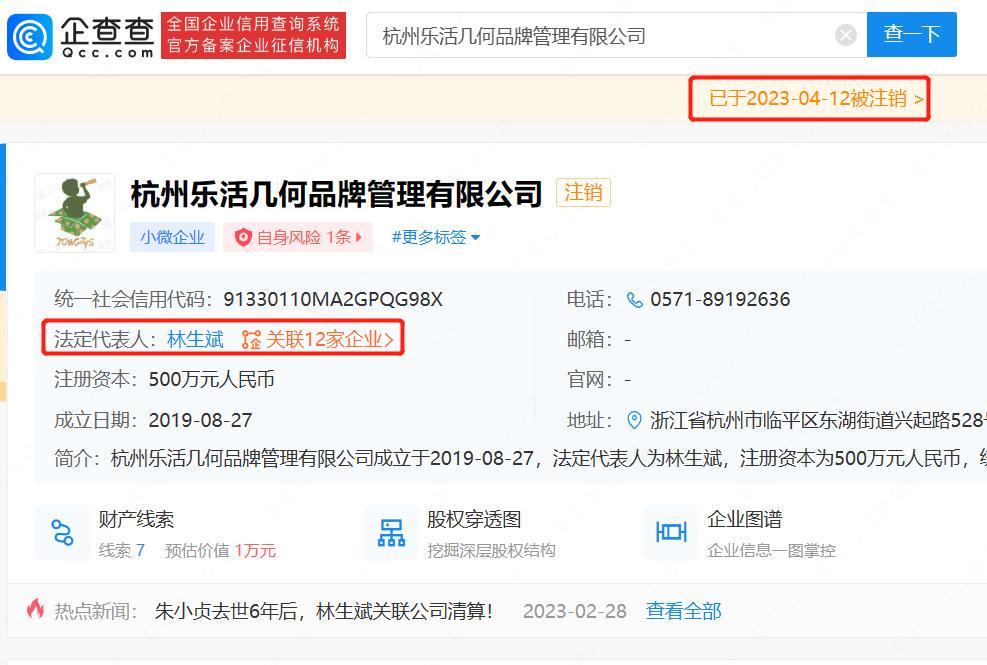The image size is (987, 665).
Task: Click the 财产线索 icon
Action: point(62,533)
